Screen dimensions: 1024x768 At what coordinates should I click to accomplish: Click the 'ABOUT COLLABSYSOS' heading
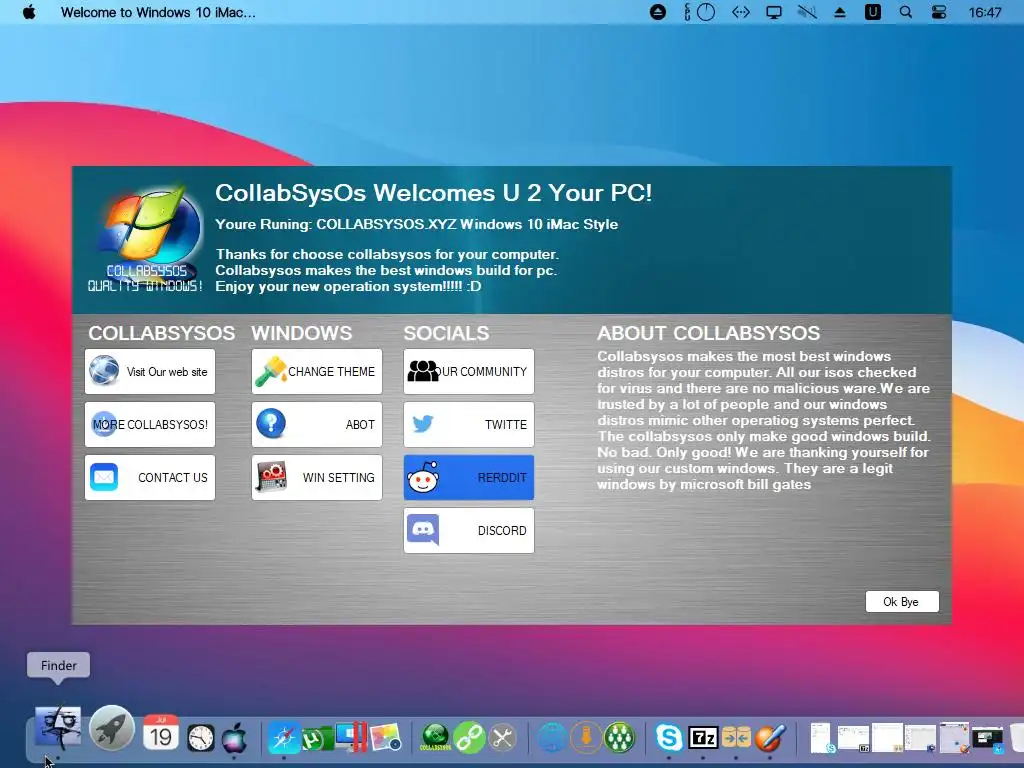pos(709,333)
